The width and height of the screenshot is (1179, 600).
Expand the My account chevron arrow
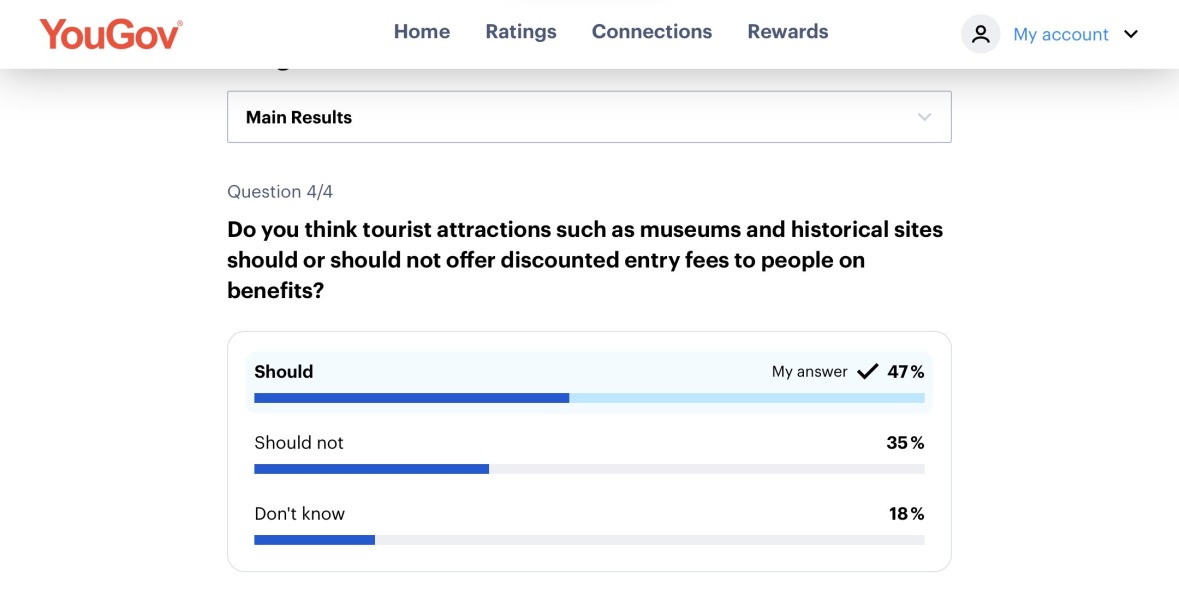click(1131, 34)
